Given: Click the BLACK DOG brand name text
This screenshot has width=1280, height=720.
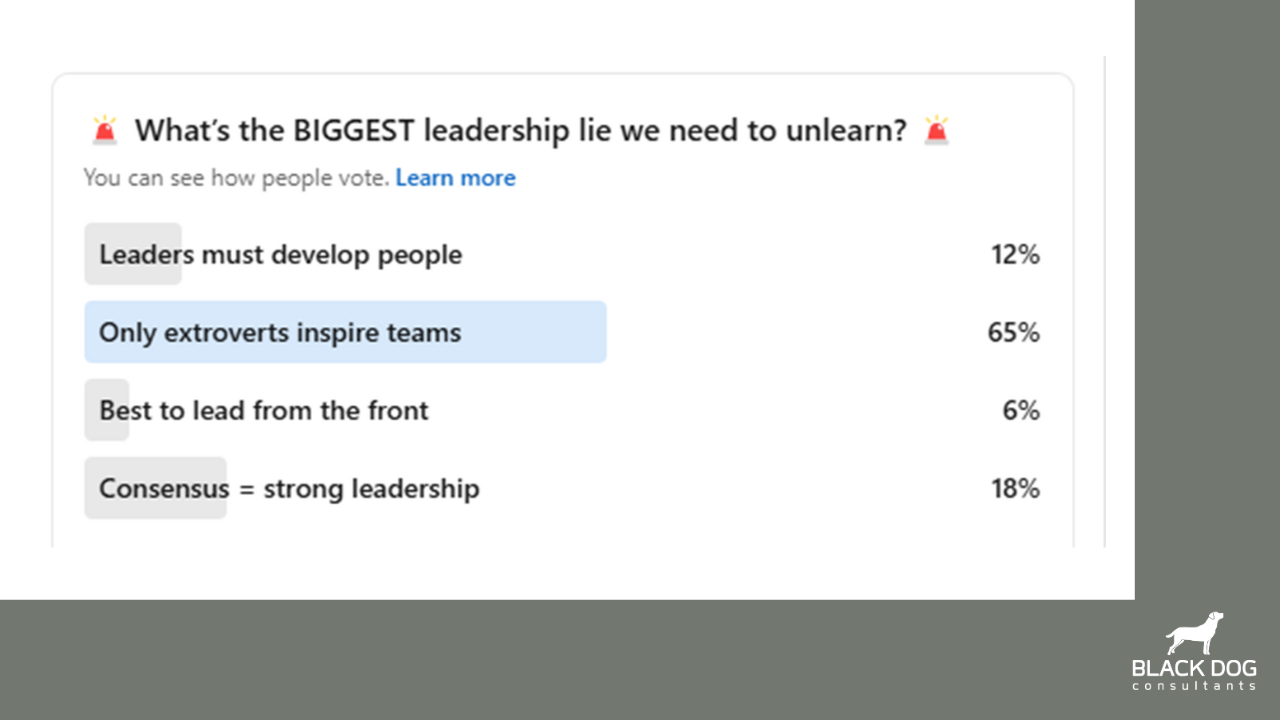Looking at the screenshot, I should click(1194, 668).
